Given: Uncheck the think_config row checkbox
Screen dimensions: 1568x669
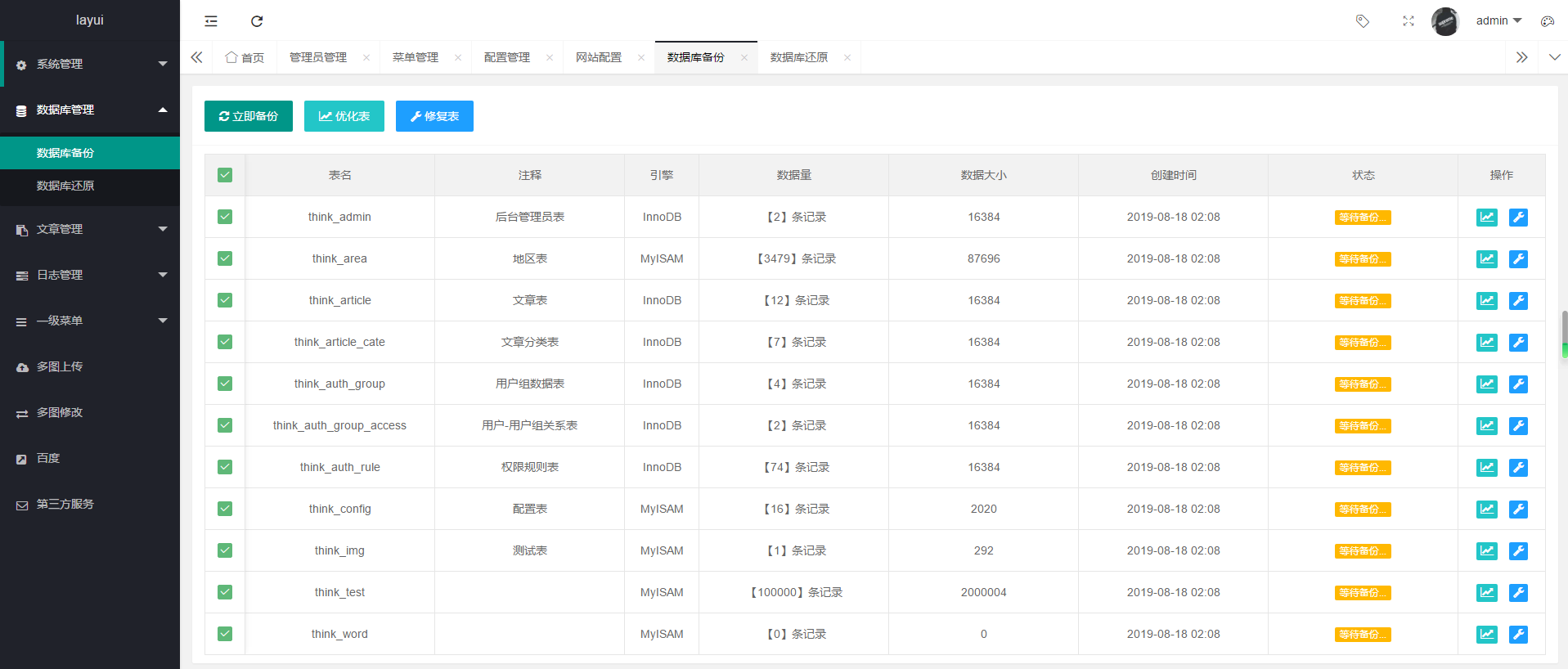Looking at the screenshot, I should tap(225, 509).
